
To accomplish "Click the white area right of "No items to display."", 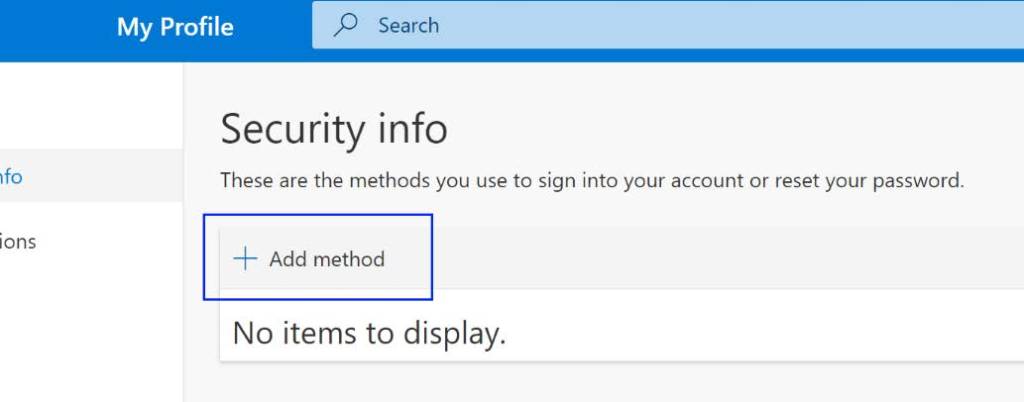I will click(x=764, y=333).
